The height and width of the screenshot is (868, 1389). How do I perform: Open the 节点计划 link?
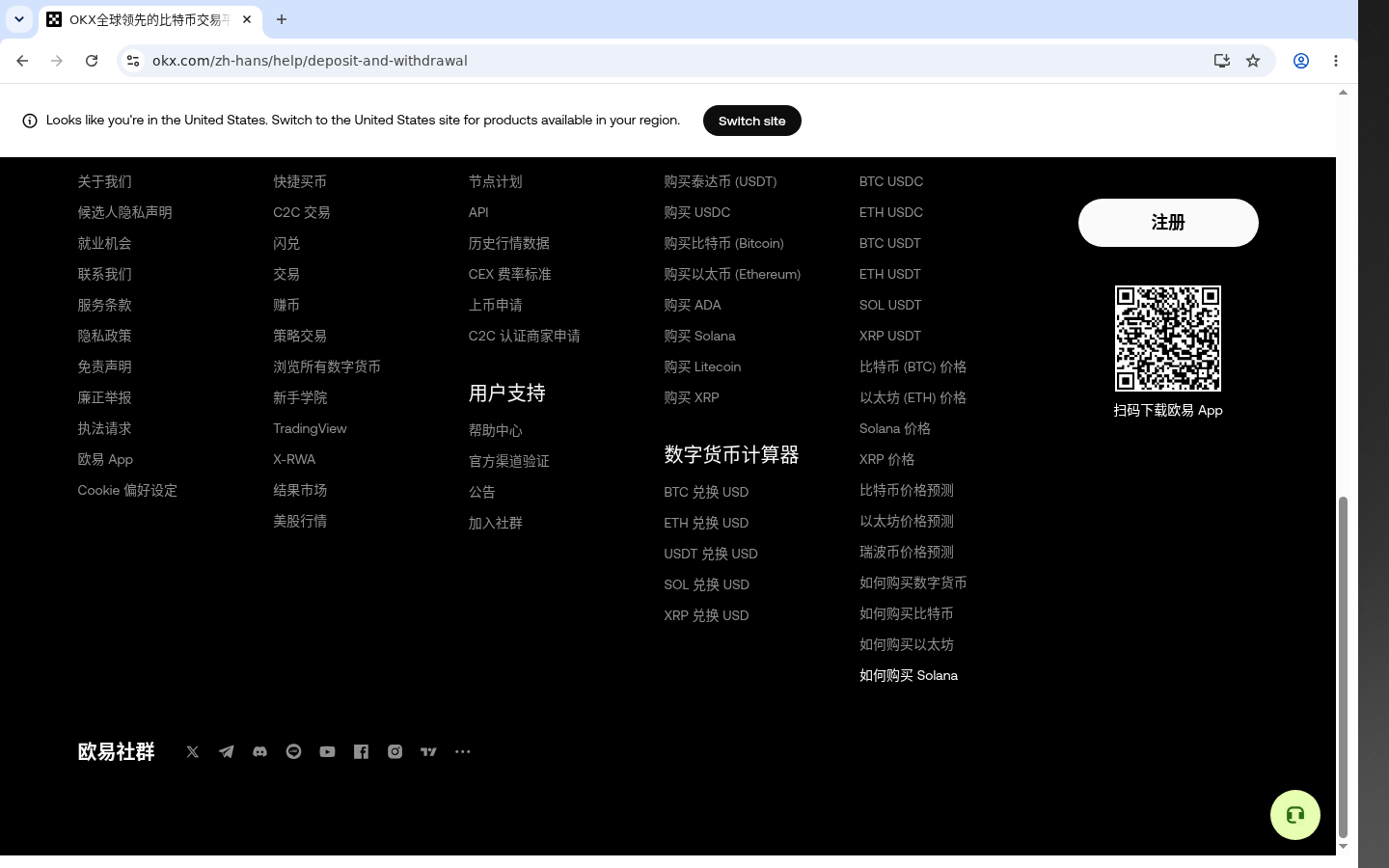click(496, 181)
